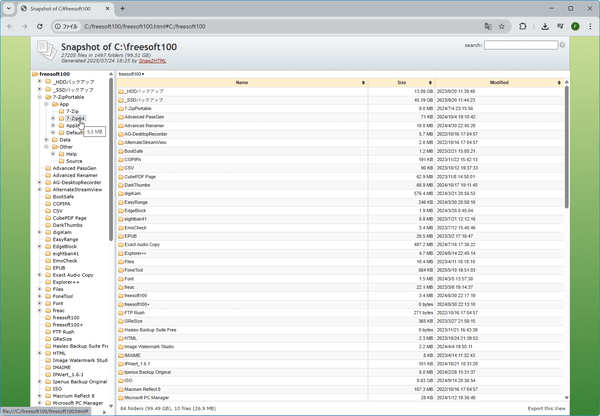This screenshot has height=416, width=600.
Task: Open Advanced PassGen in the file list
Action: (x=144, y=117)
